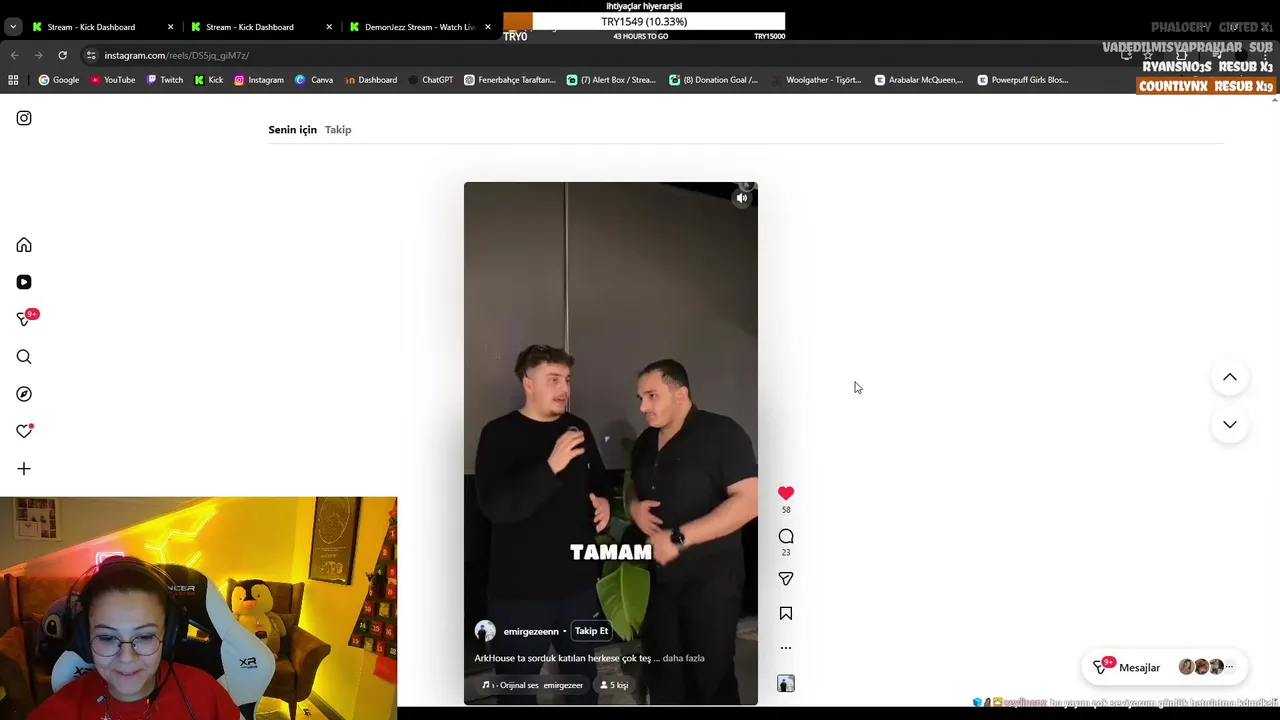Open Notifications heart in sidebar
The width and height of the screenshot is (1280, 720).
(24, 431)
